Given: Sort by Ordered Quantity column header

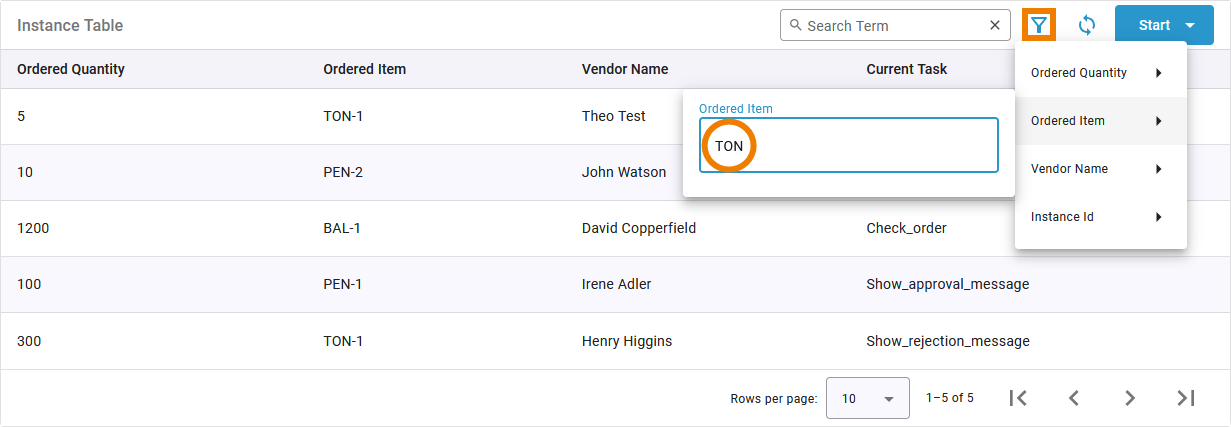Looking at the screenshot, I should pos(71,69).
